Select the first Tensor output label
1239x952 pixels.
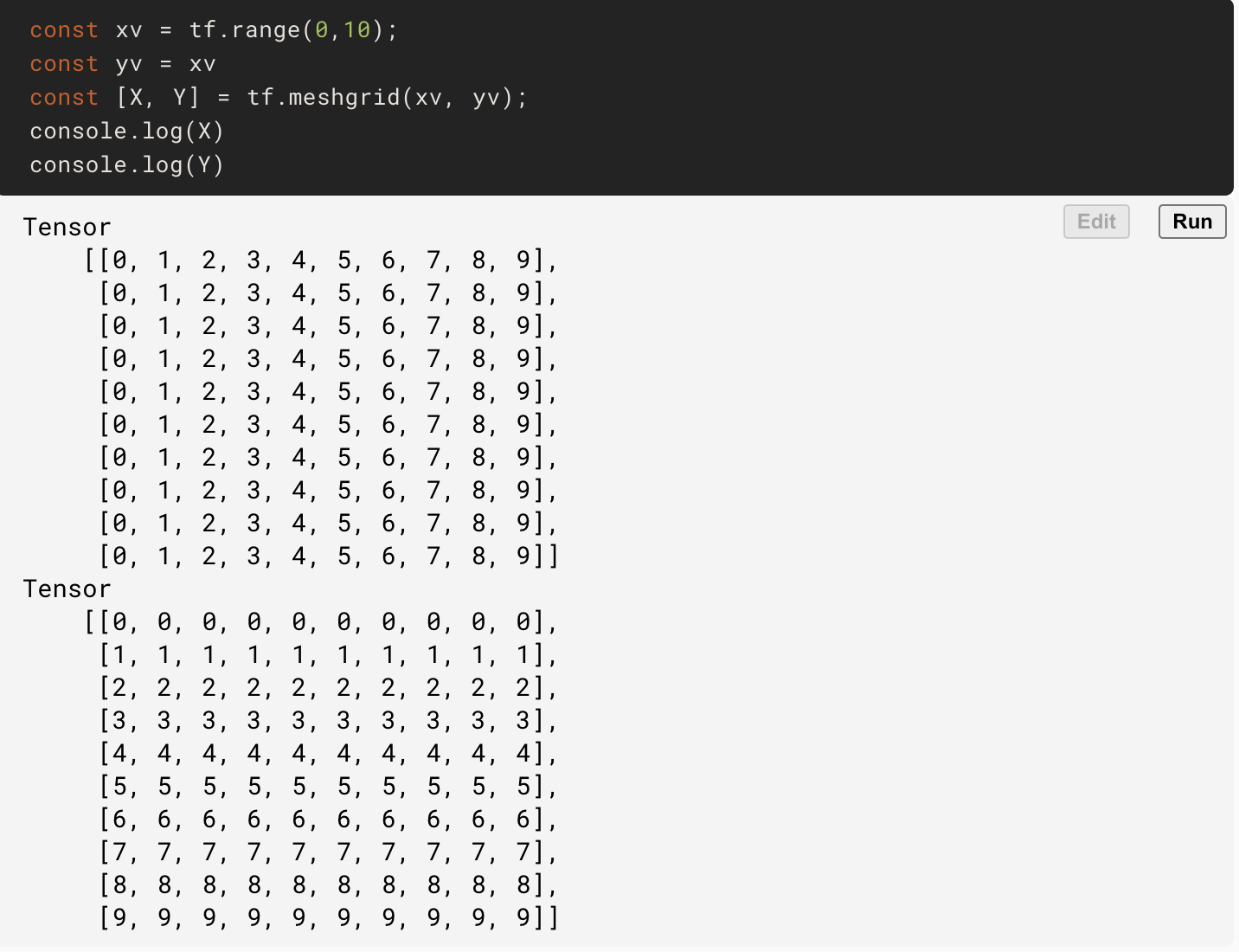pyautogui.click(x=66, y=227)
